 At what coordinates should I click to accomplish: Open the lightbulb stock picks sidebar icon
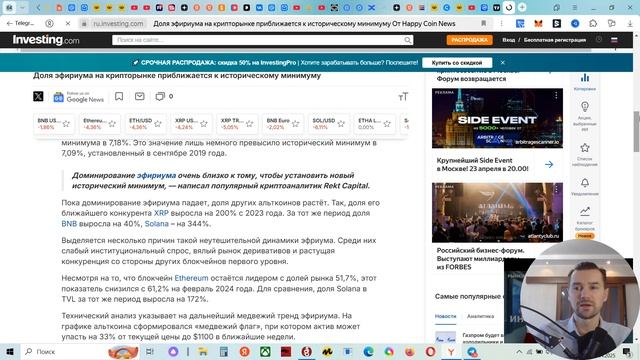point(585,107)
